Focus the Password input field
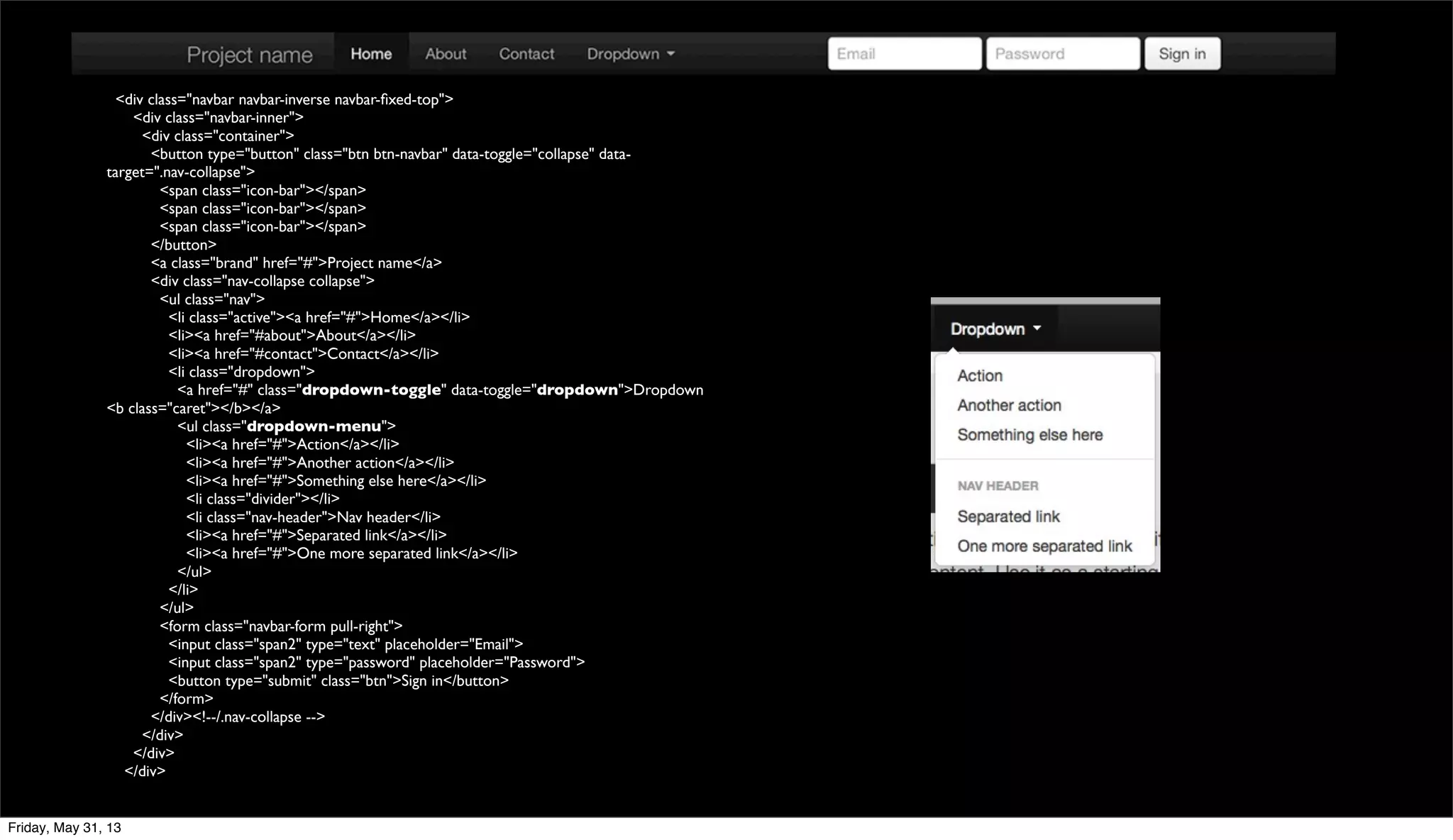The image size is (1453, 840). click(1063, 54)
